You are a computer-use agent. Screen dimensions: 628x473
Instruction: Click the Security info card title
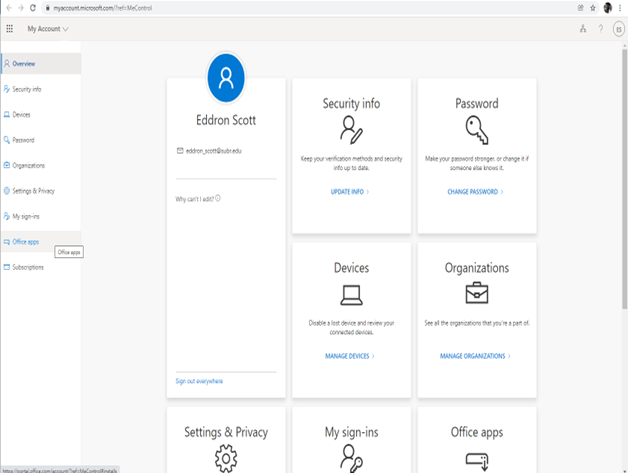(351, 103)
